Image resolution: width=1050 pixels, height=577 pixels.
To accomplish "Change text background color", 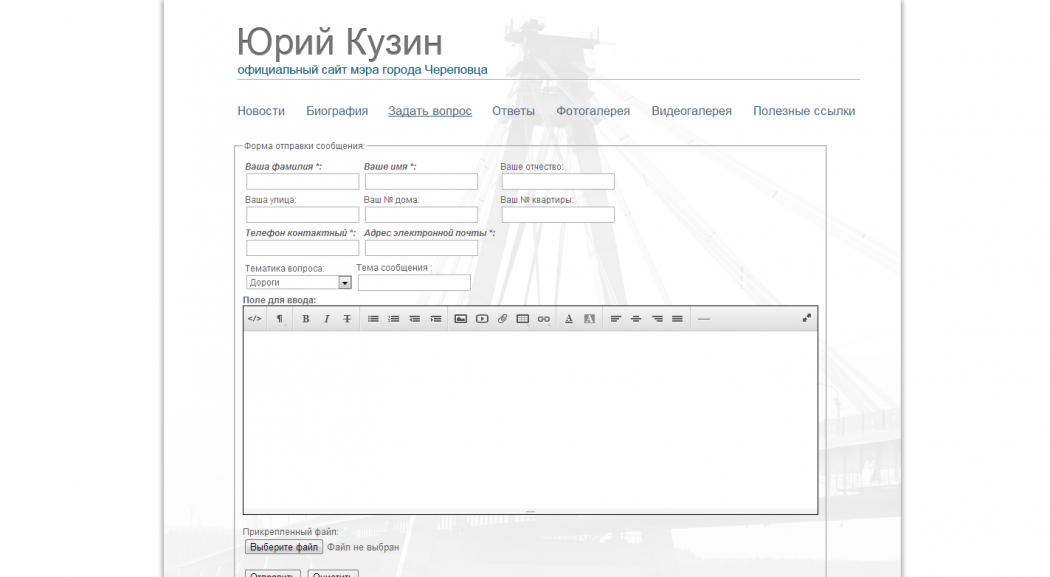I will click(589, 319).
